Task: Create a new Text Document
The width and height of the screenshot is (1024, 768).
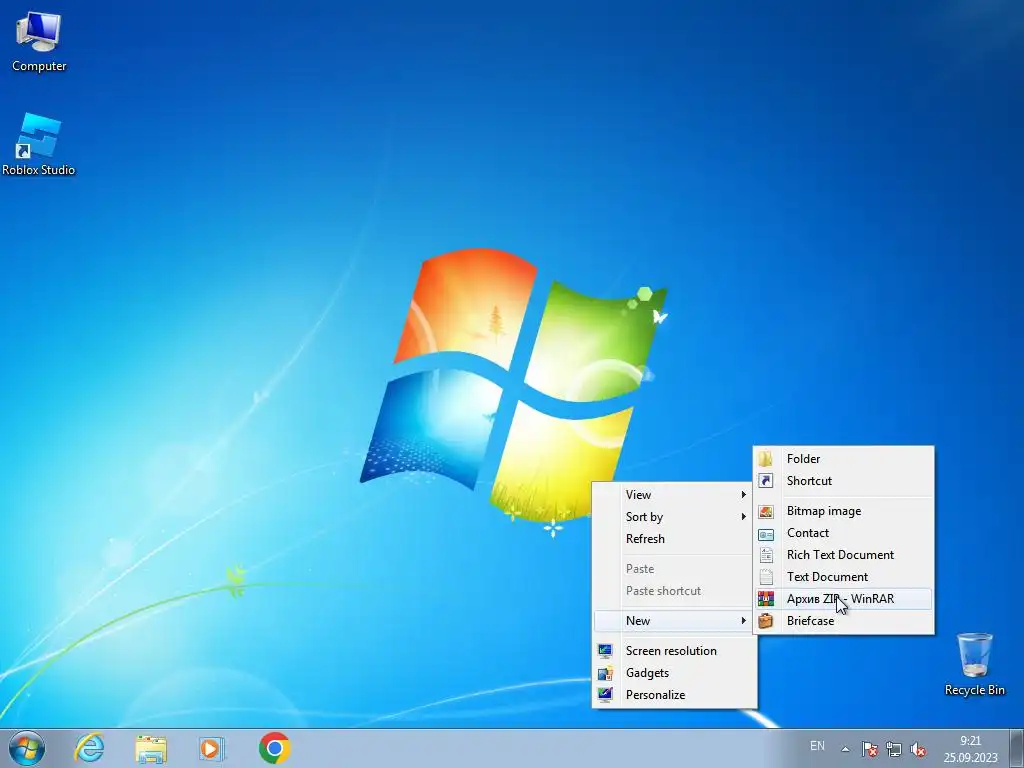Action: pyautogui.click(x=843, y=577)
